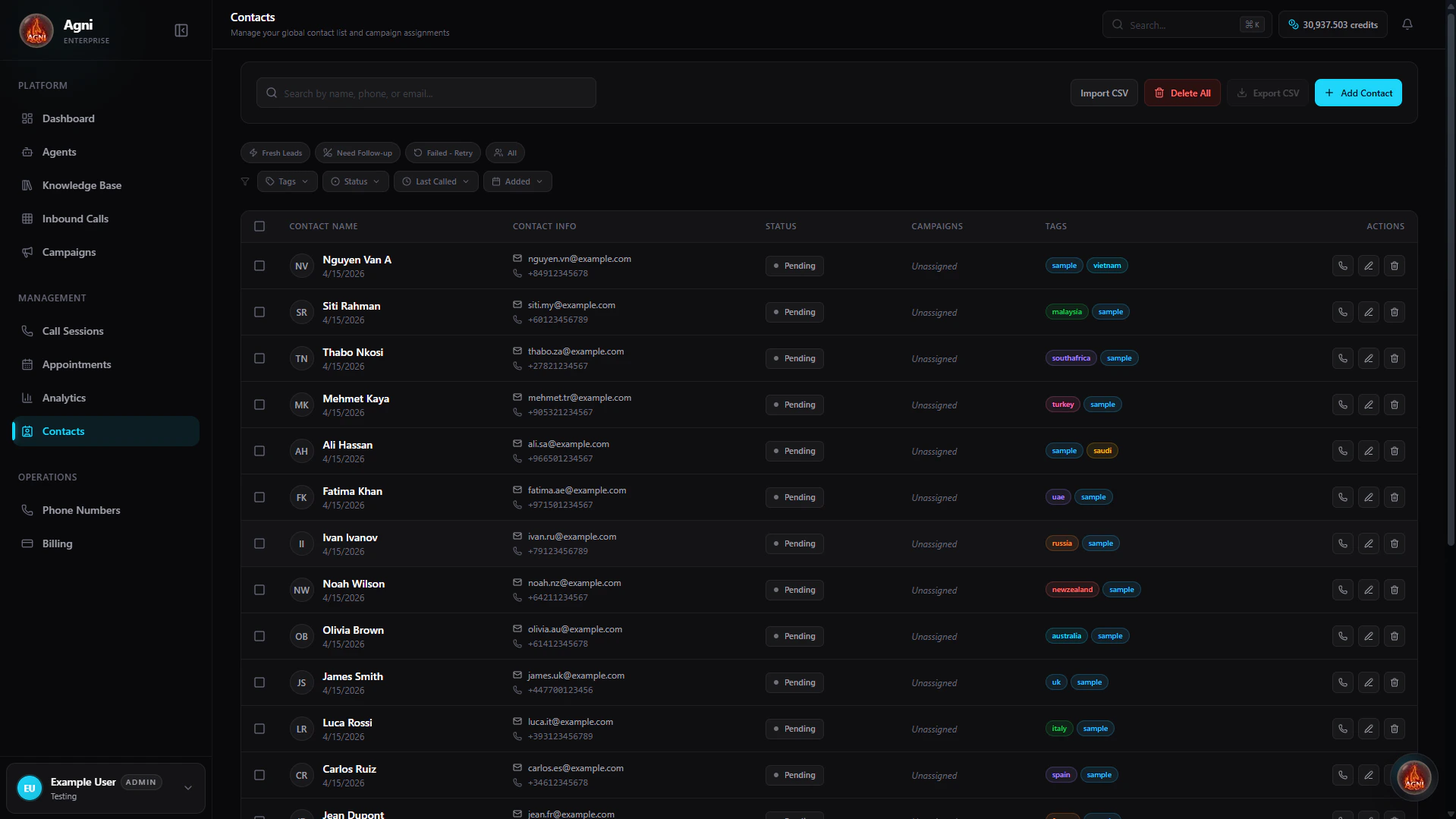Show All contacts quick filter

505,153
